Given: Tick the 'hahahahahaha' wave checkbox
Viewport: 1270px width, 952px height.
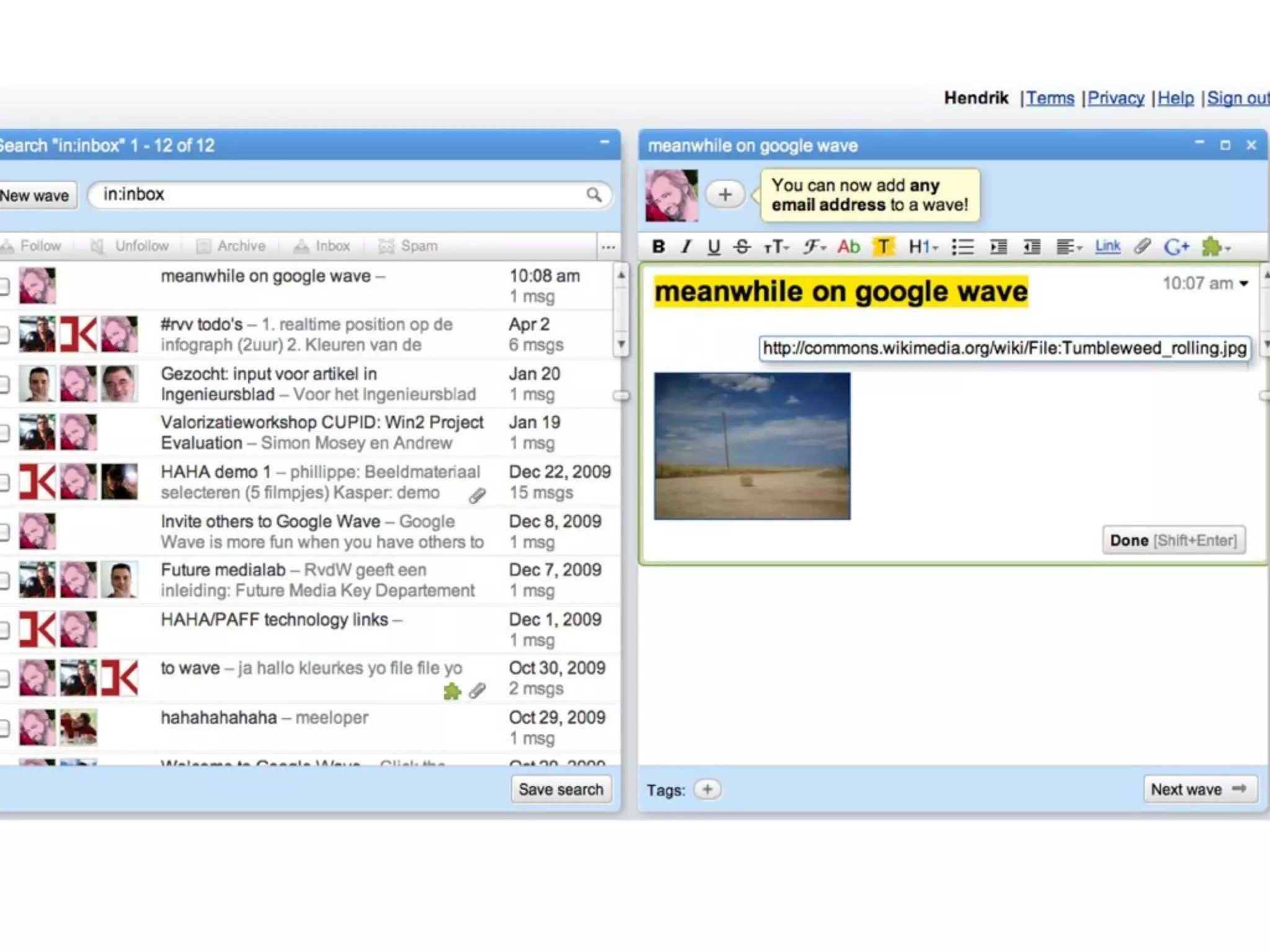Looking at the screenshot, I should click(4, 728).
